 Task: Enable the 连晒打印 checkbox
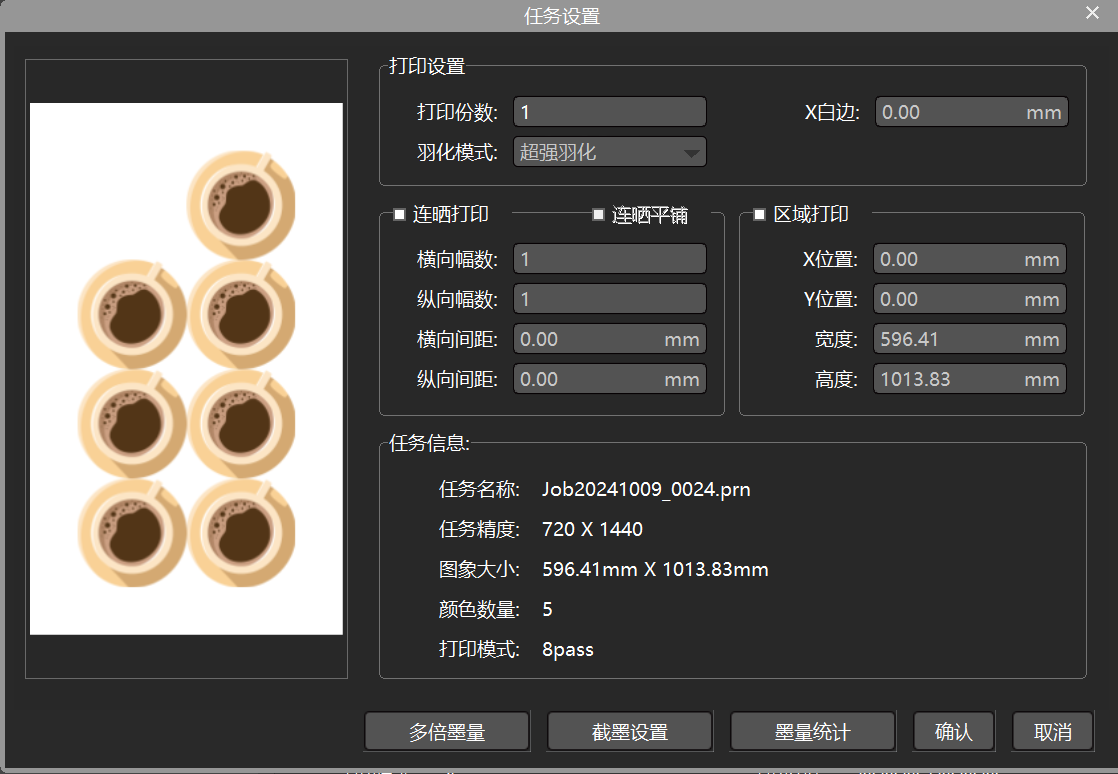399,215
